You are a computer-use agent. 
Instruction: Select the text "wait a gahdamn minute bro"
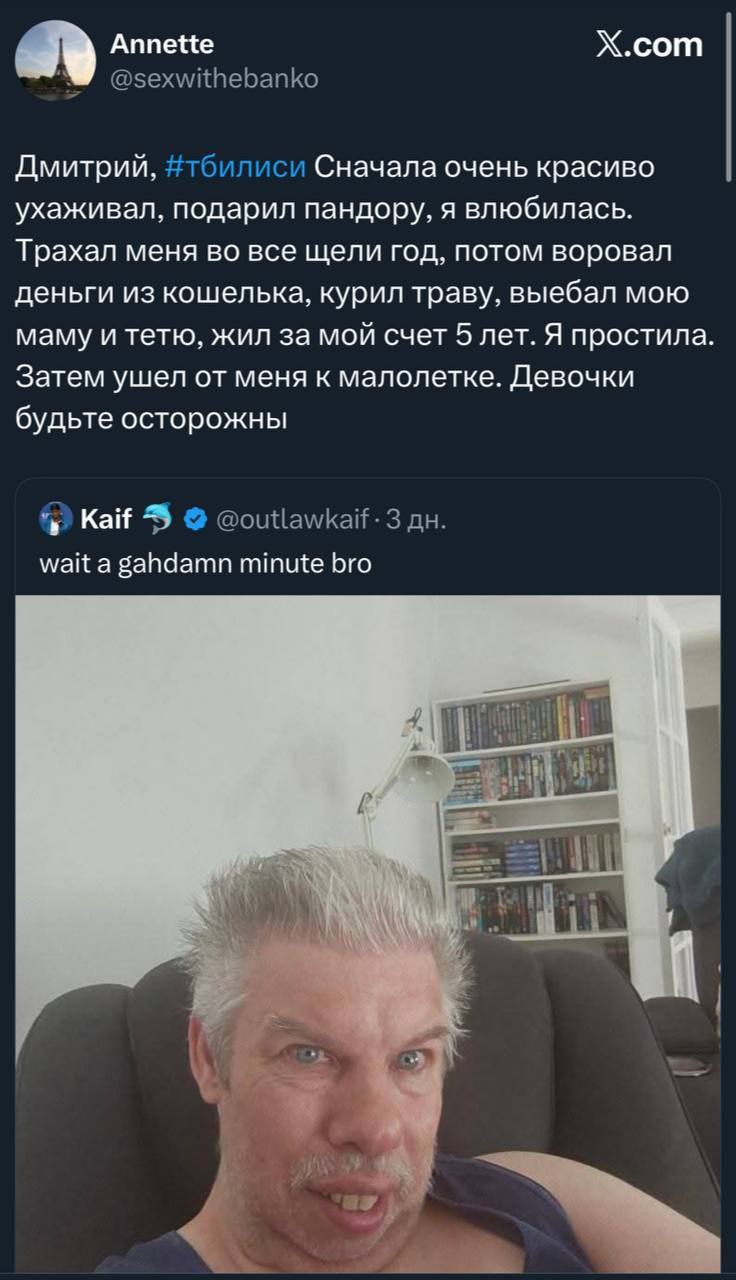(x=205, y=563)
